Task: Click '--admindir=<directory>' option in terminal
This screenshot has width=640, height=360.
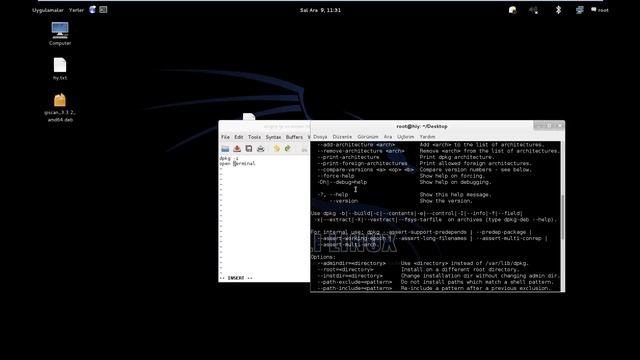Action: pyautogui.click(x=351, y=263)
